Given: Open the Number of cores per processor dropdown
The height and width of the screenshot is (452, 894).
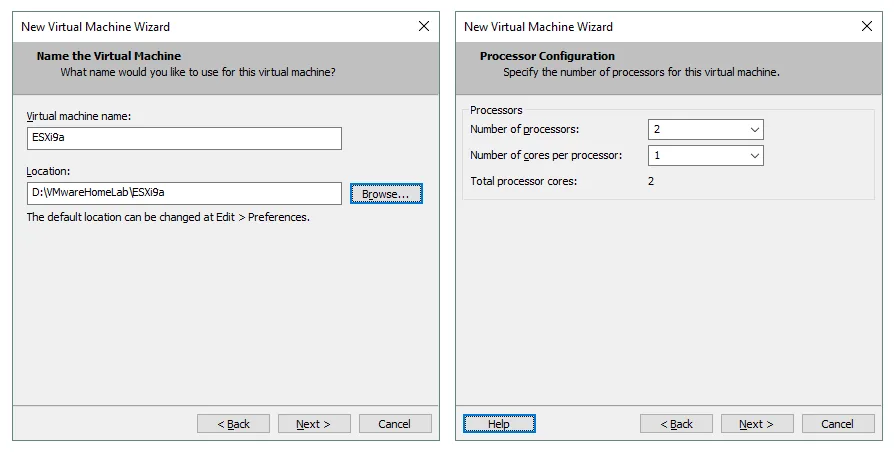Looking at the screenshot, I should pos(706,156).
